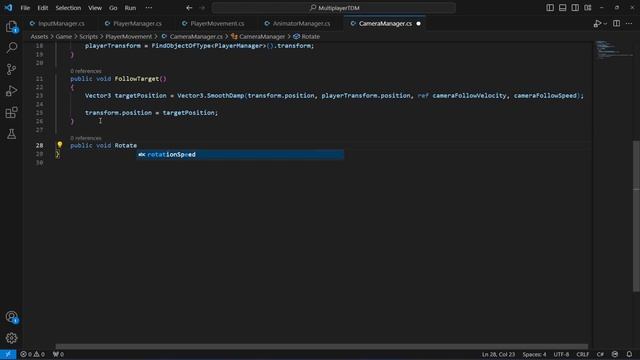The image size is (640, 360).
Task: Click the lightbulb code action icon
Action: pyautogui.click(x=60, y=144)
